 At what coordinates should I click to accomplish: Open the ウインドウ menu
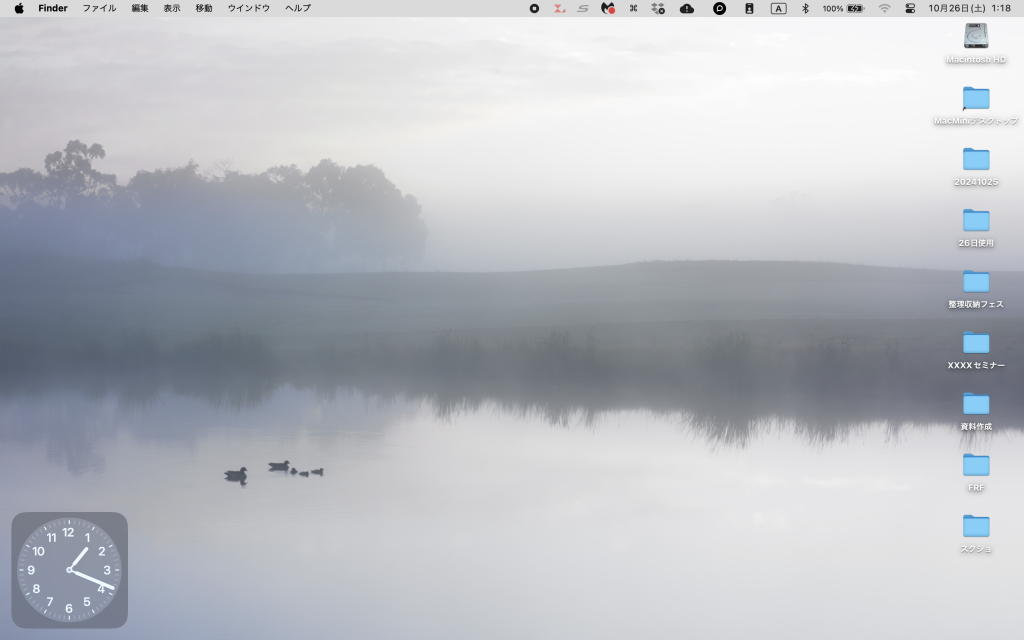coord(248,8)
